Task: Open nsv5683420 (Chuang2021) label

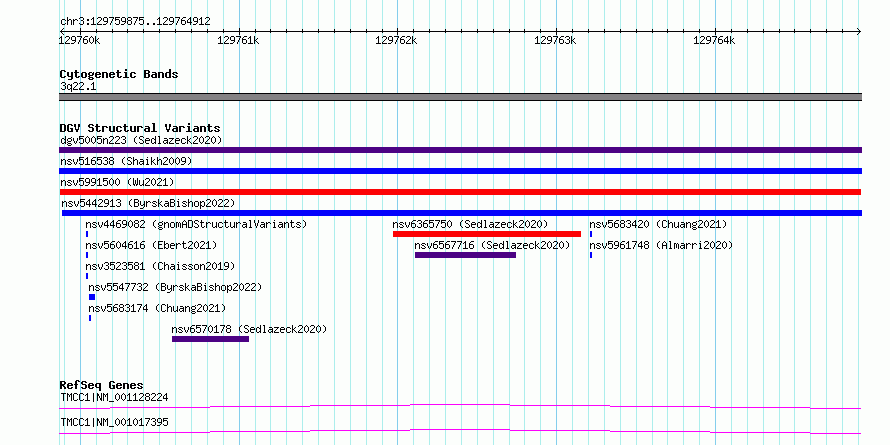Action: 658,224
